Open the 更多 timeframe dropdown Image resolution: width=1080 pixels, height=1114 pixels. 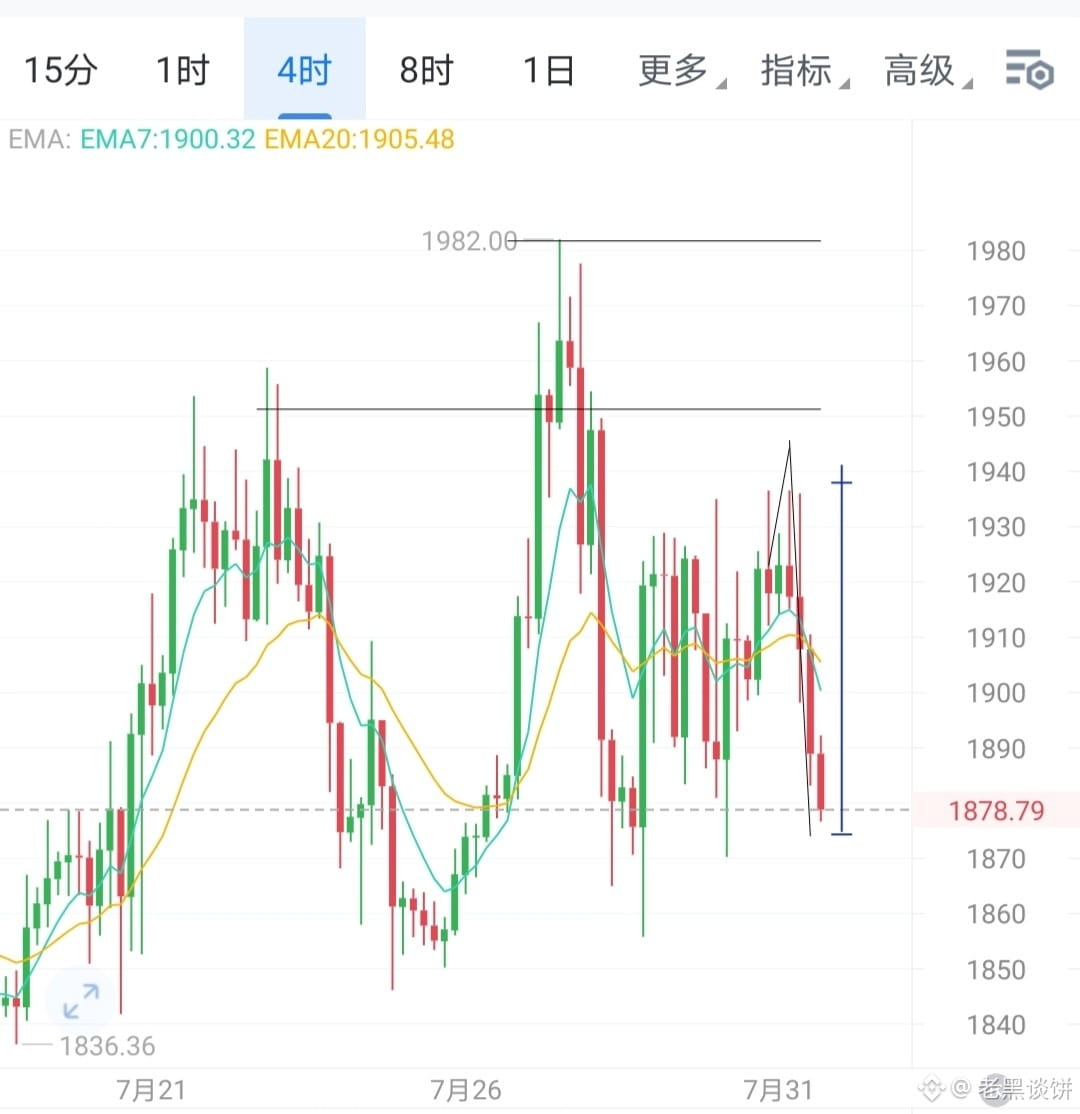681,70
